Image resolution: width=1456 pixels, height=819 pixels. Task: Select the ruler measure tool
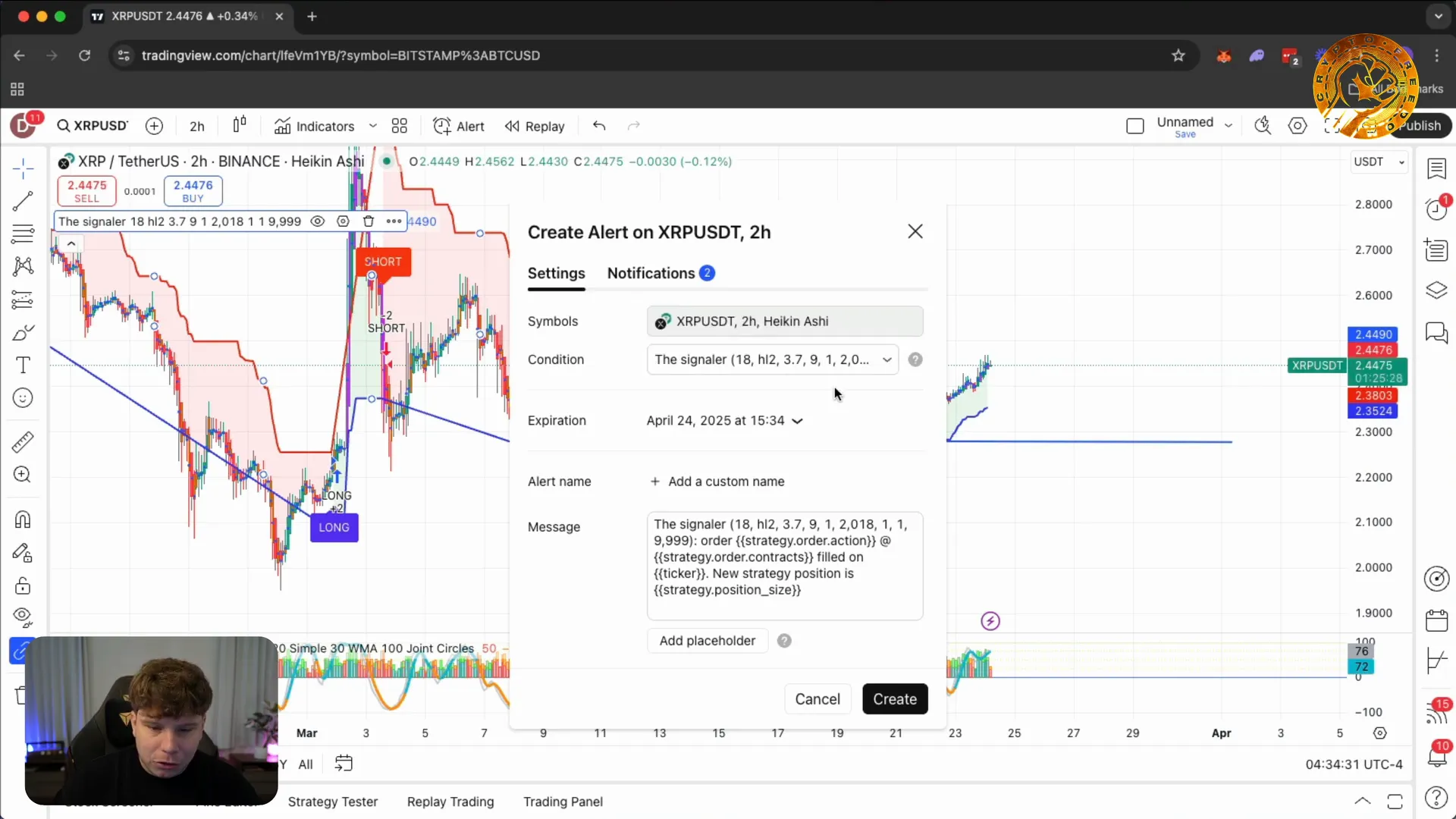[23, 442]
